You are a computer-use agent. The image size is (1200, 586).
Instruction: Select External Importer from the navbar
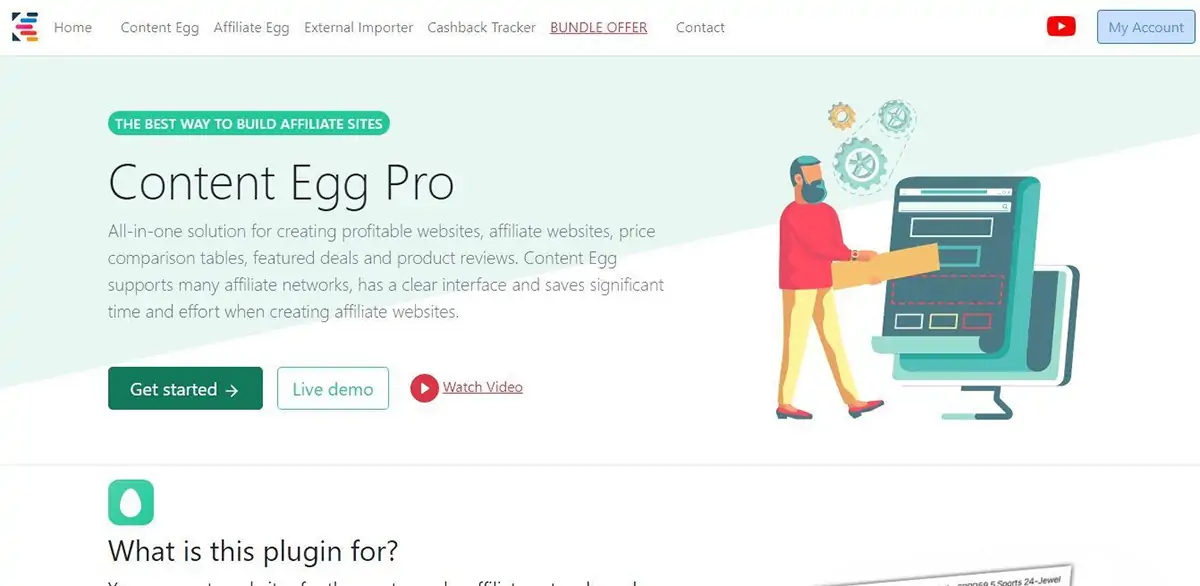pos(358,28)
